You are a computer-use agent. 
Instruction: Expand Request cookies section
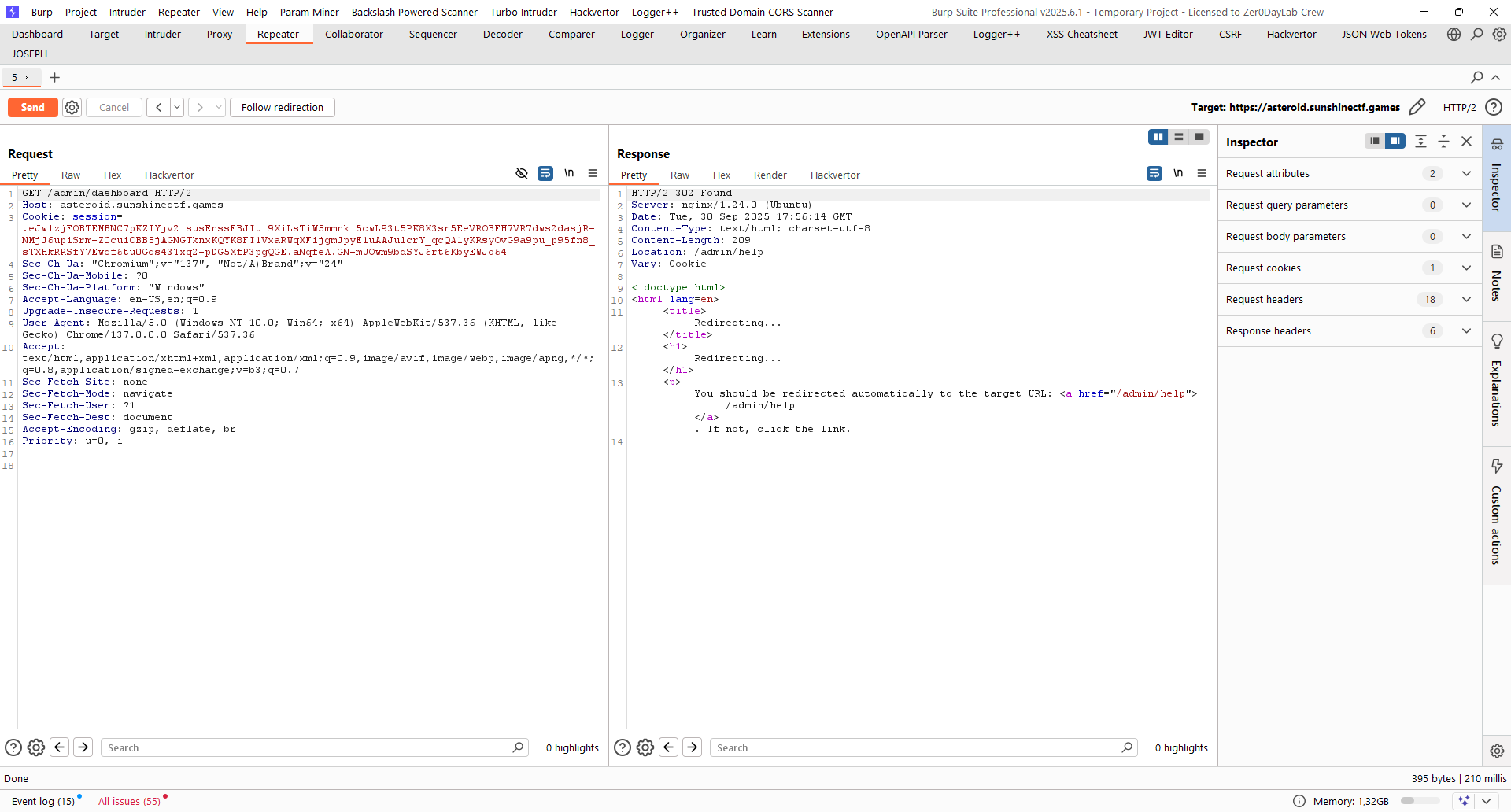click(1350, 268)
